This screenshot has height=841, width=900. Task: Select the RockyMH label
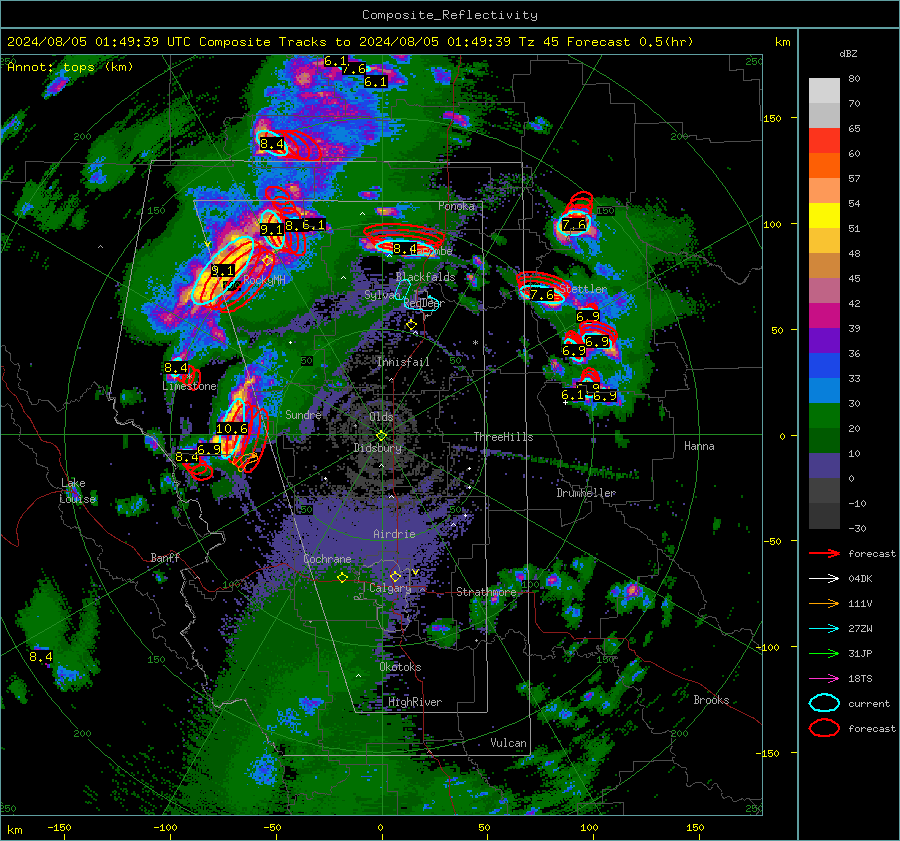pos(264,280)
